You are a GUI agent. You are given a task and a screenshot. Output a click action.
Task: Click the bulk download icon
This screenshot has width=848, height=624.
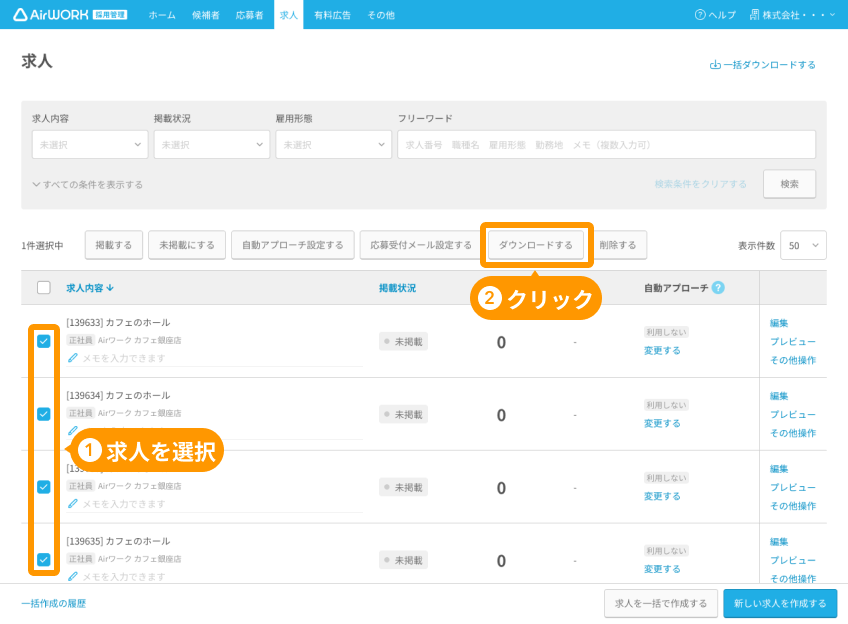pyautogui.click(x=715, y=65)
